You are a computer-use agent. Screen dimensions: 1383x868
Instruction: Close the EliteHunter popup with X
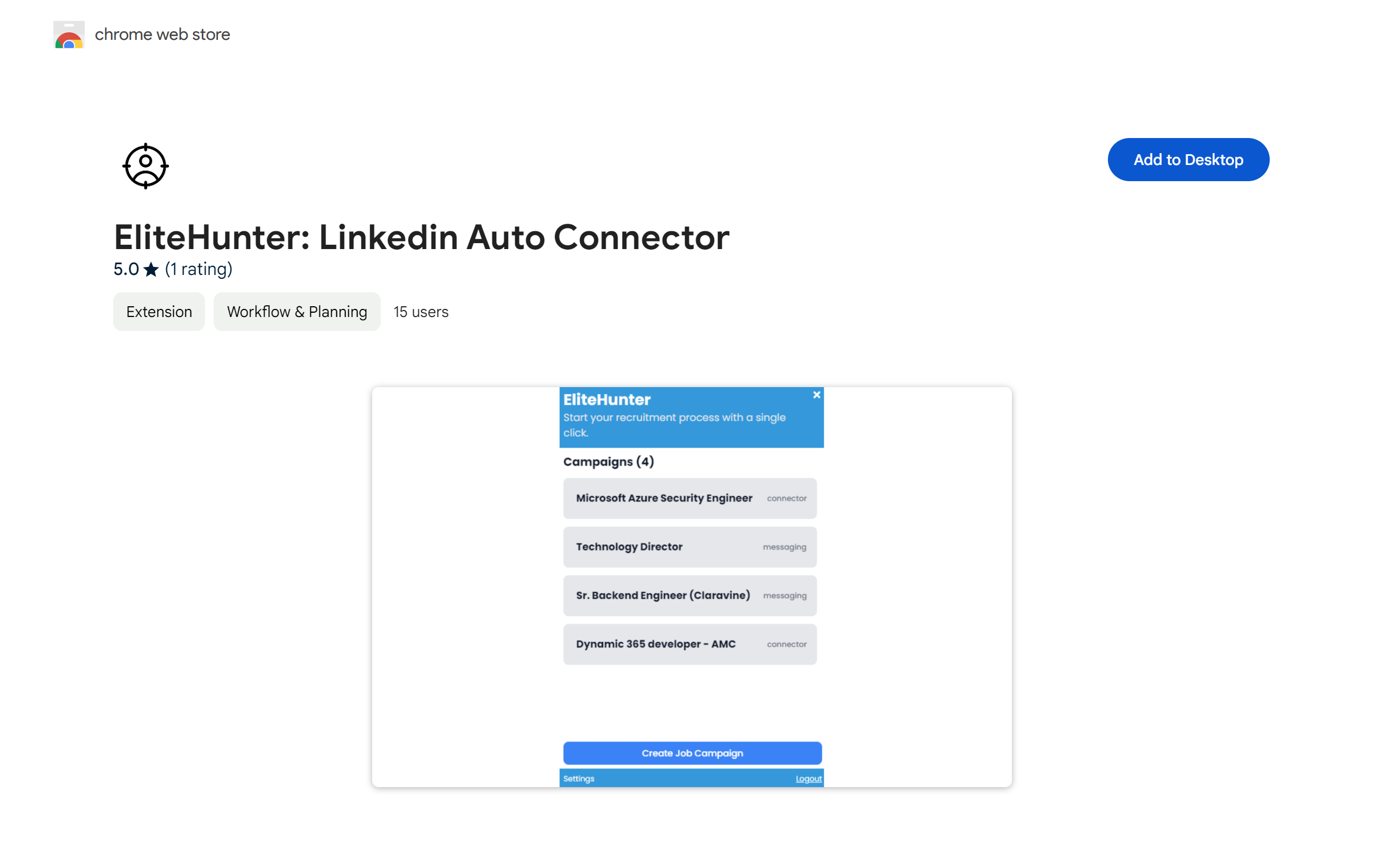pyautogui.click(x=816, y=395)
